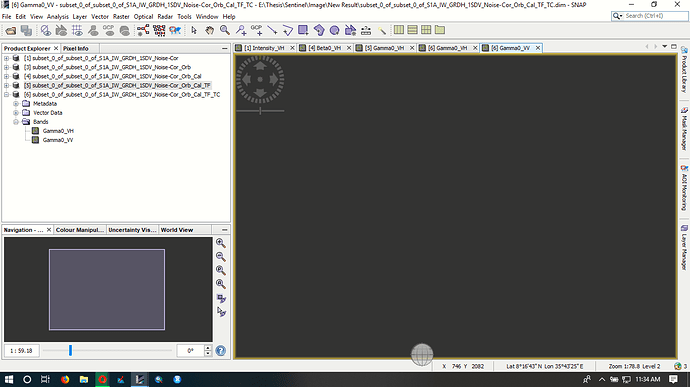Viewport: 690px width, 387px height.
Task: Open the Radar menu
Action: pos(165,17)
